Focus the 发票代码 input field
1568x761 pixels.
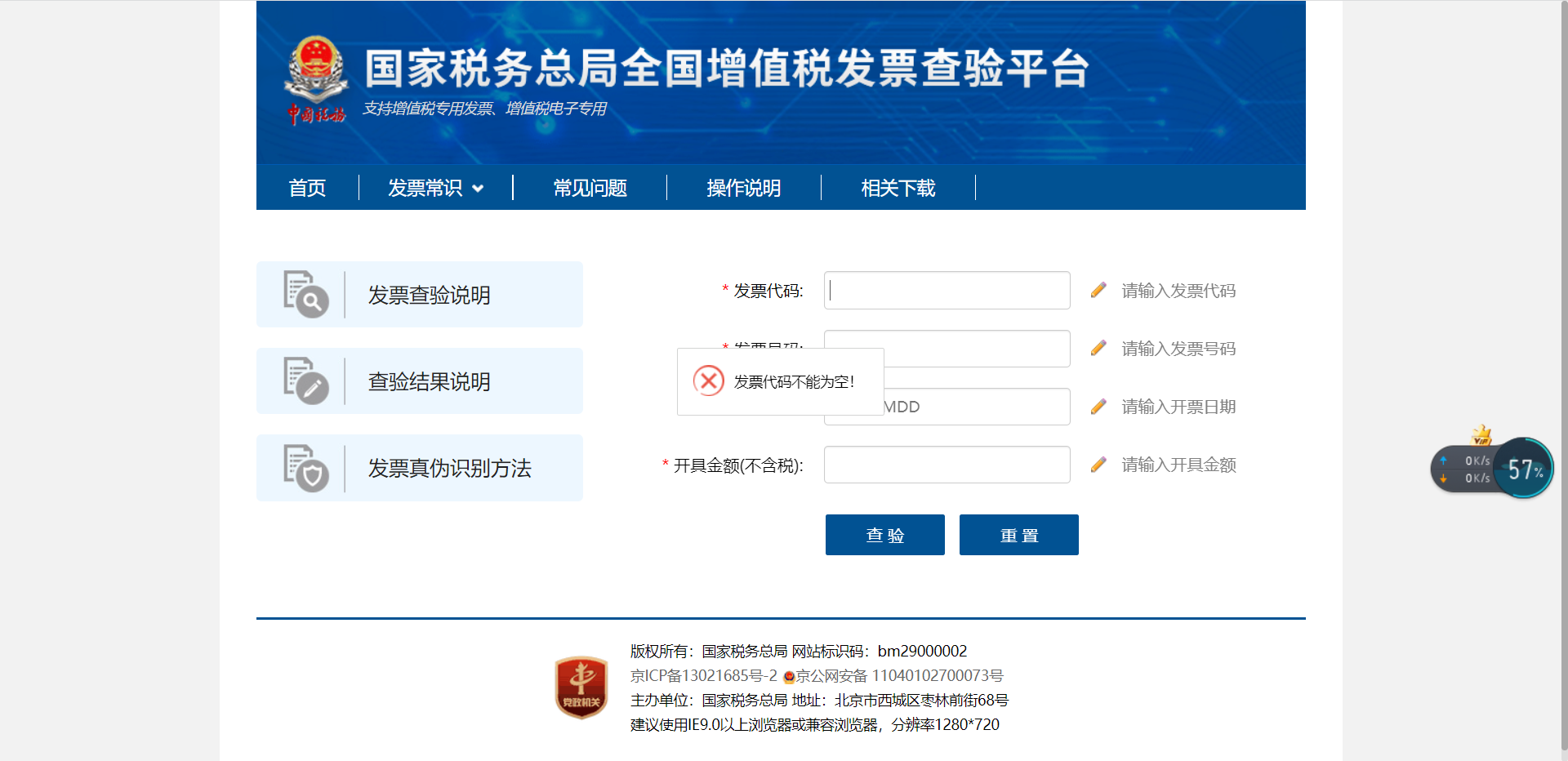pos(947,291)
